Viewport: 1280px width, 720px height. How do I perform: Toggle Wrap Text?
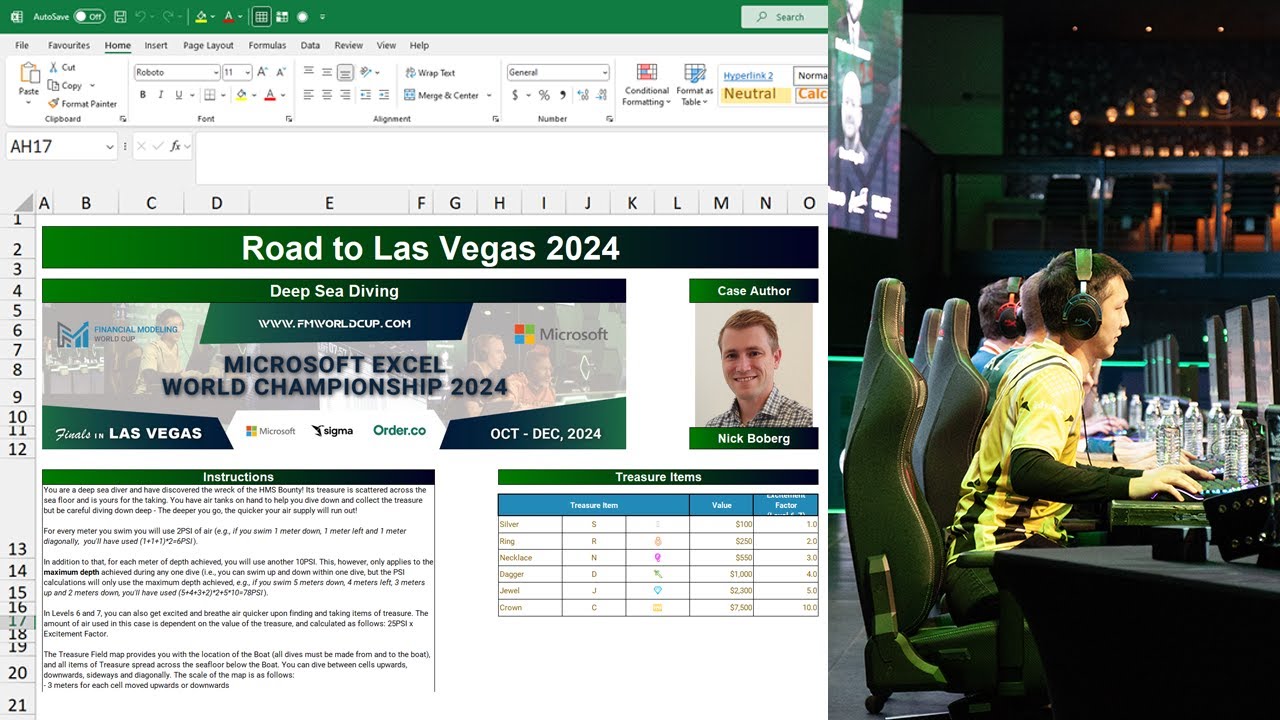[430, 72]
